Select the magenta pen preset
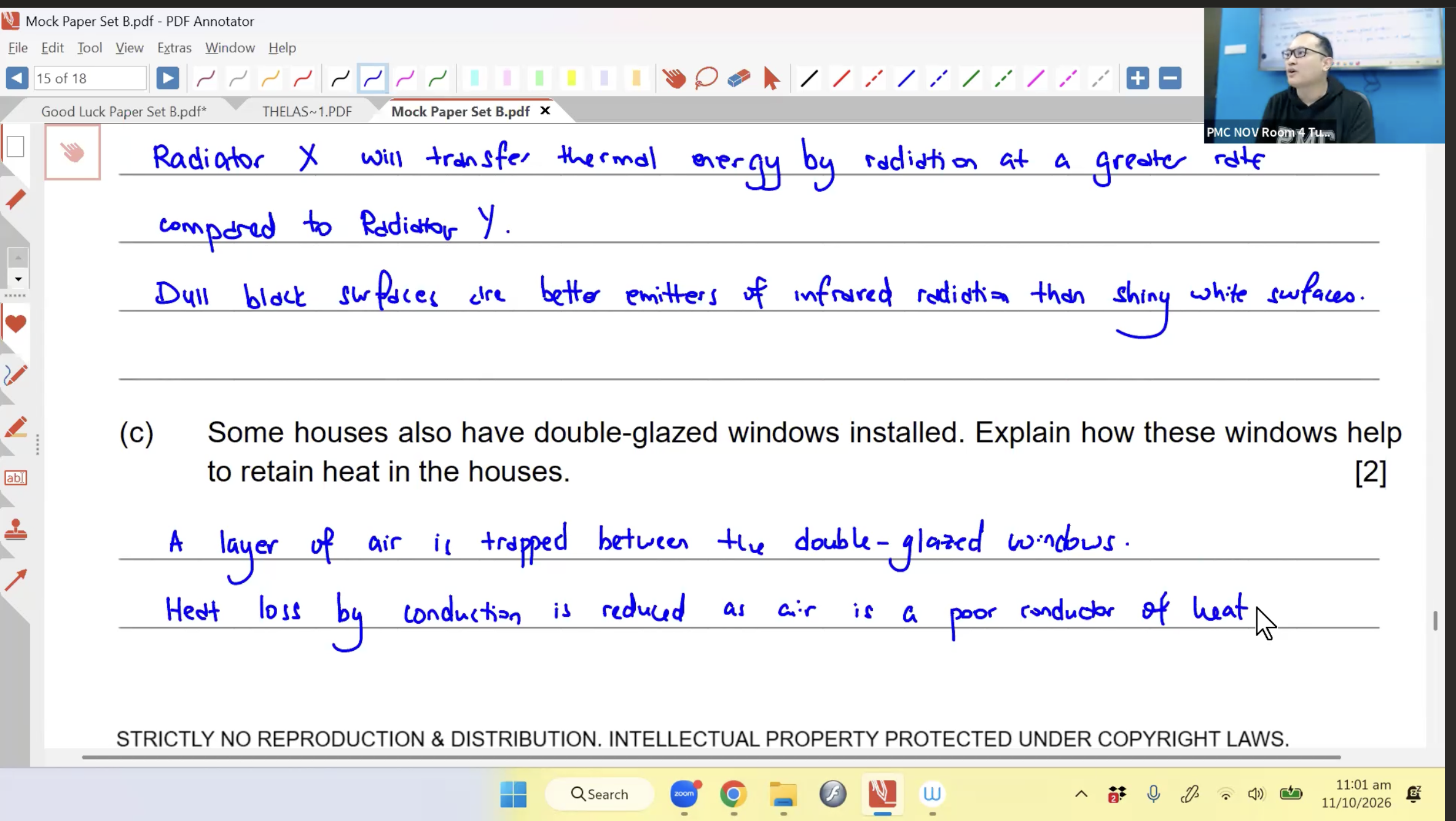Viewport: 1456px width, 821px height. click(405, 78)
